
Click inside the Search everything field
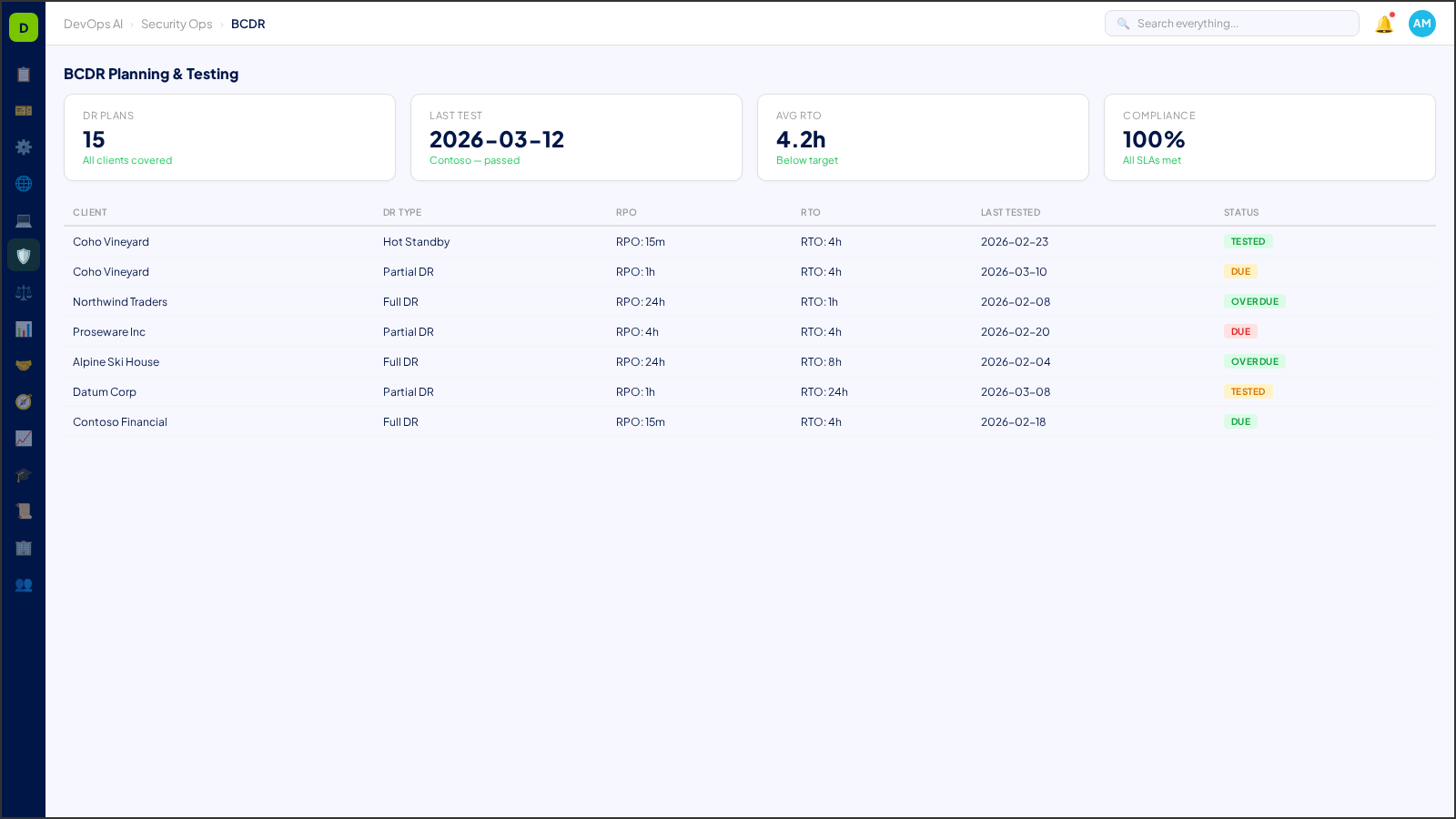click(1231, 23)
